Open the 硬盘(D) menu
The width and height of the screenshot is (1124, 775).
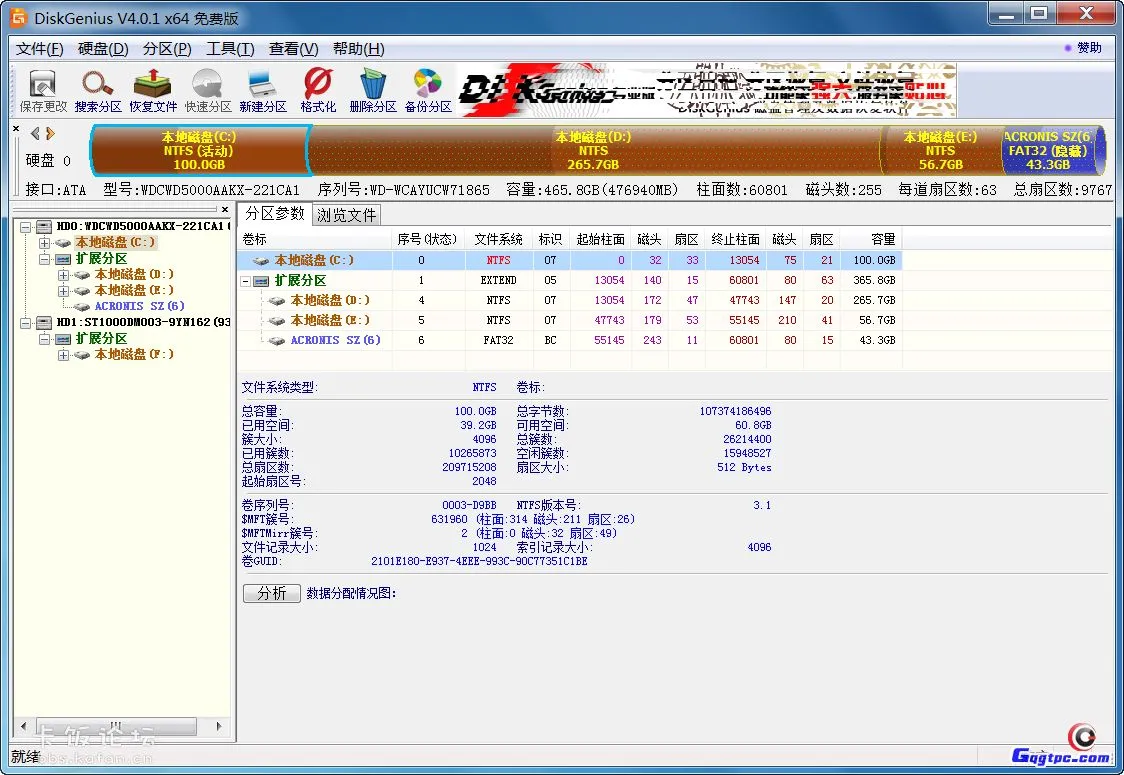click(x=100, y=48)
